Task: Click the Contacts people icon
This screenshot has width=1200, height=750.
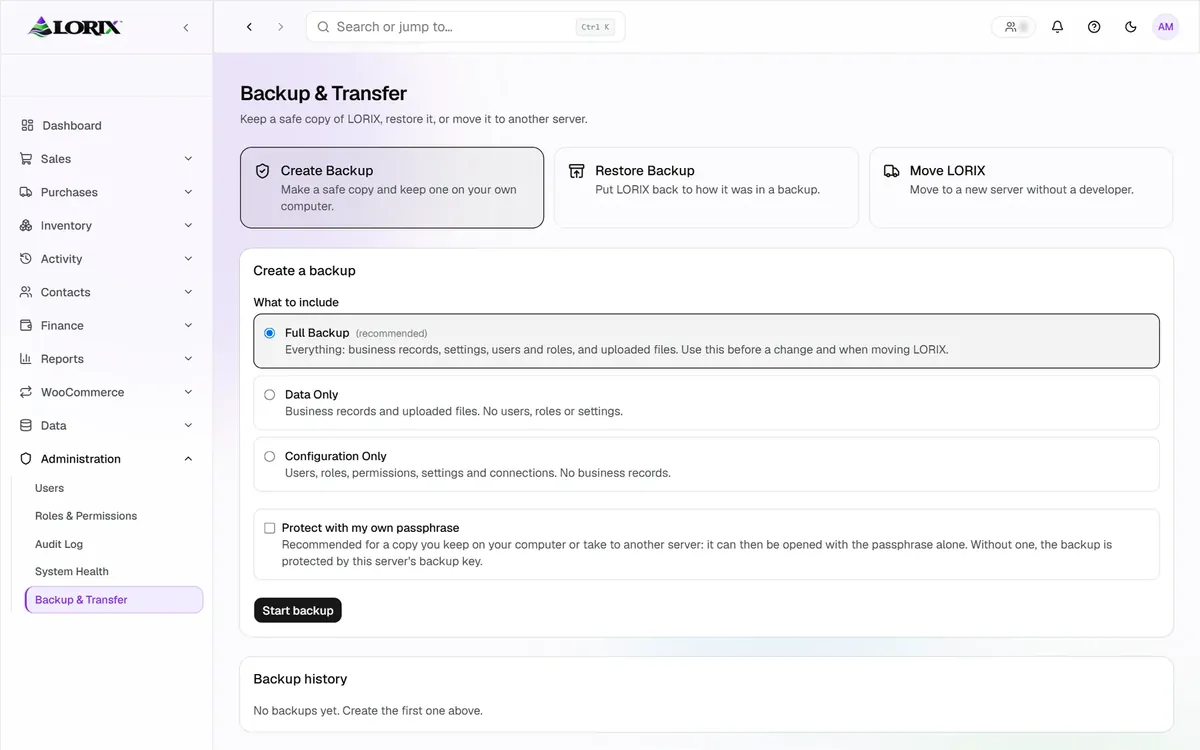Action: (26, 292)
